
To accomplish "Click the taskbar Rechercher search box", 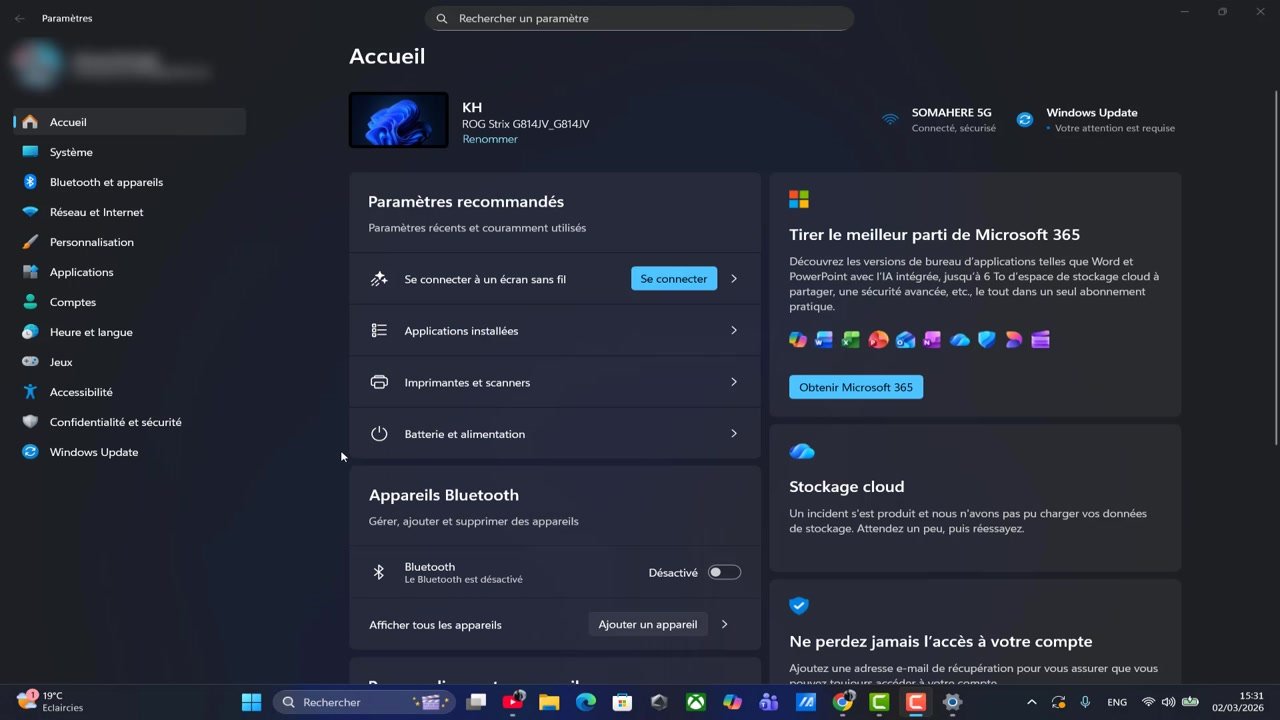I will pos(364,702).
